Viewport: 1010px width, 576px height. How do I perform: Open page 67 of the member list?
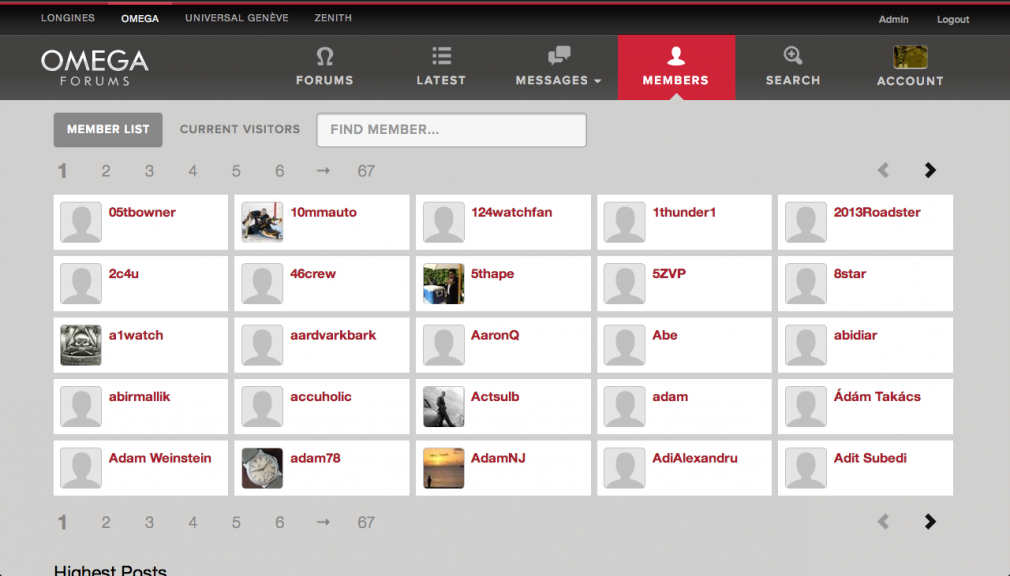pos(365,170)
